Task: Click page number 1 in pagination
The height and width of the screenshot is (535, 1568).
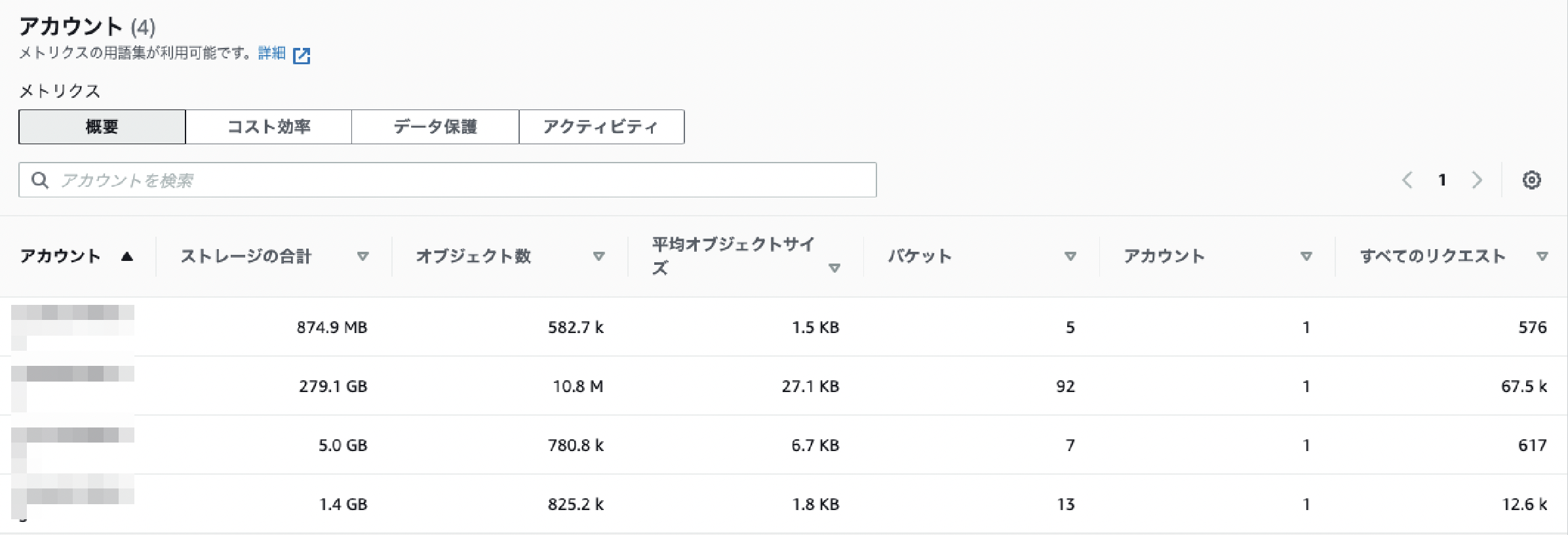Action: pos(1442,180)
